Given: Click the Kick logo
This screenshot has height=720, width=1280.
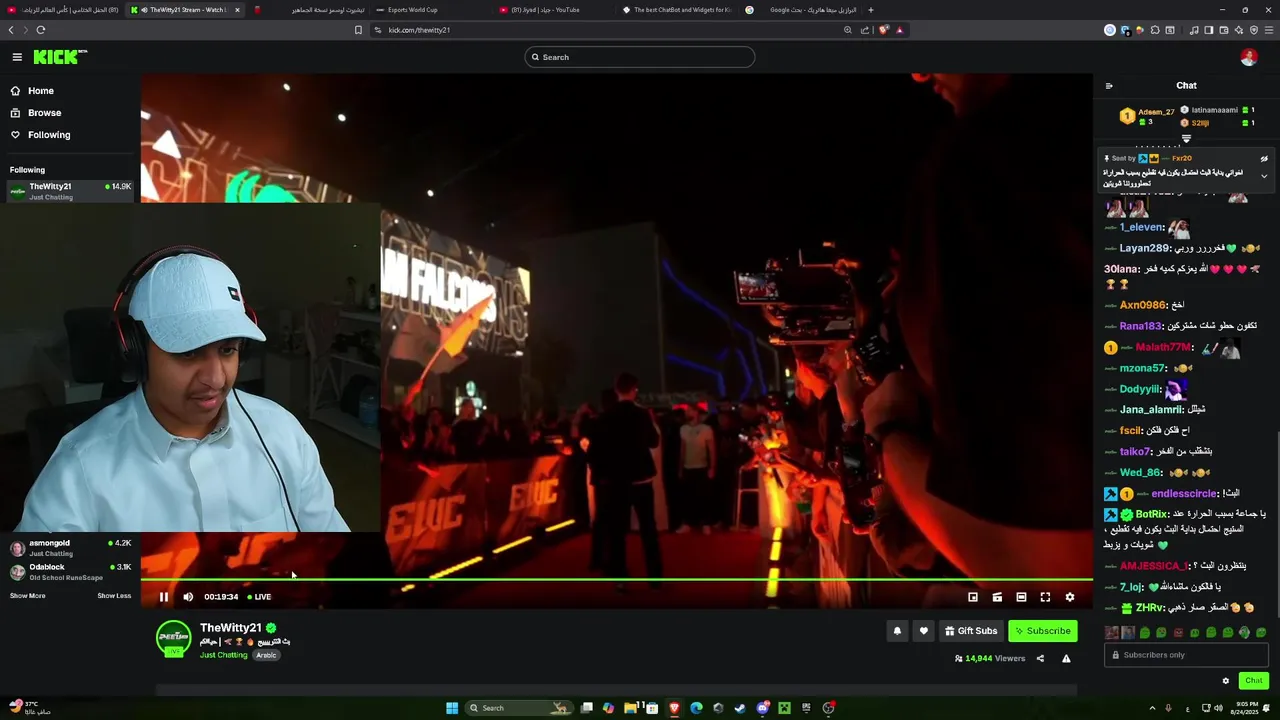Looking at the screenshot, I should [x=60, y=57].
